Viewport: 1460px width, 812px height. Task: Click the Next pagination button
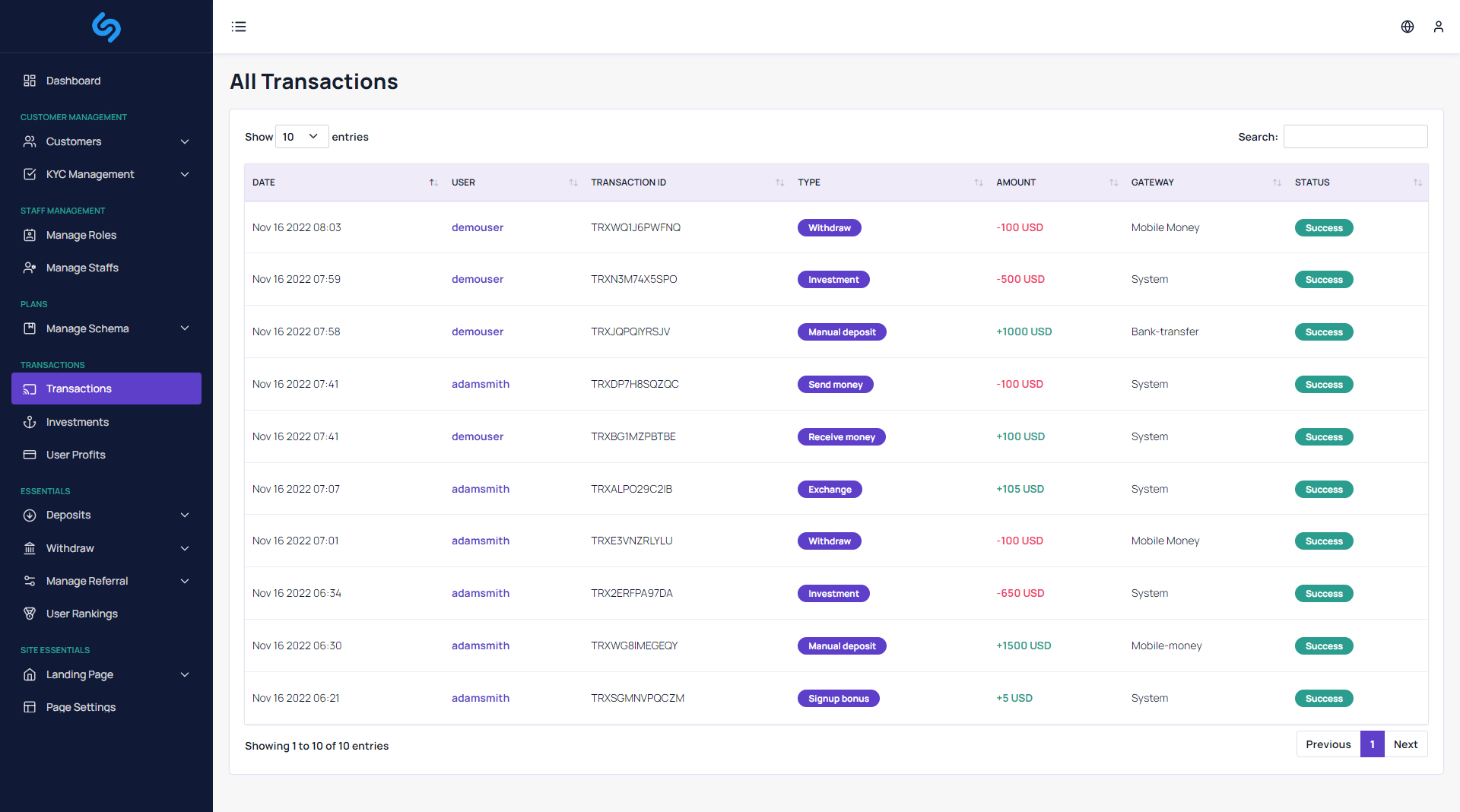[x=1405, y=744]
